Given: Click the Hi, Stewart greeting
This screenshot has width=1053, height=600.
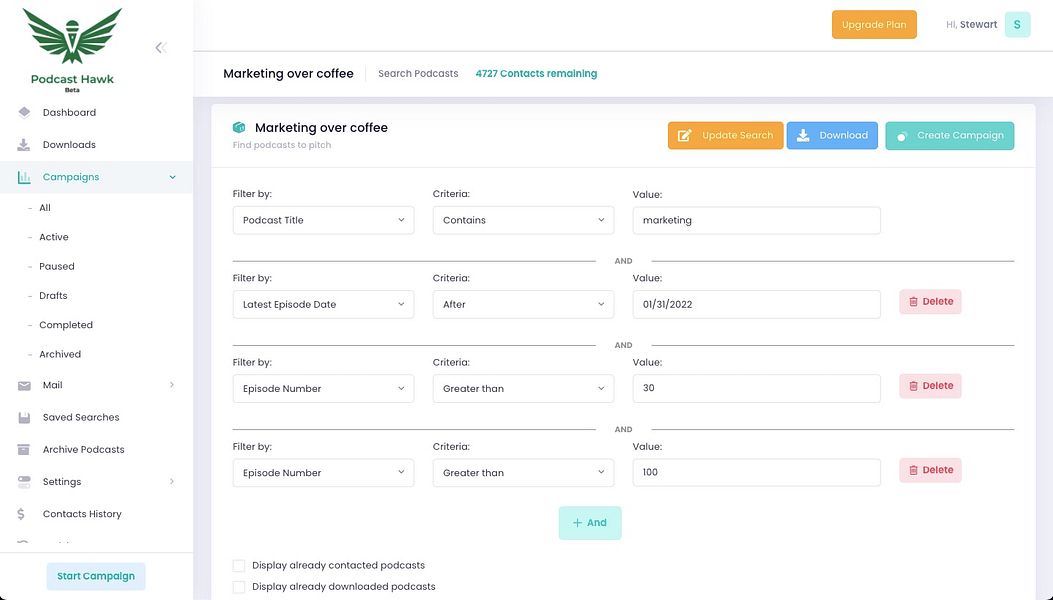Looking at the screenshot, I should point(971,25).
